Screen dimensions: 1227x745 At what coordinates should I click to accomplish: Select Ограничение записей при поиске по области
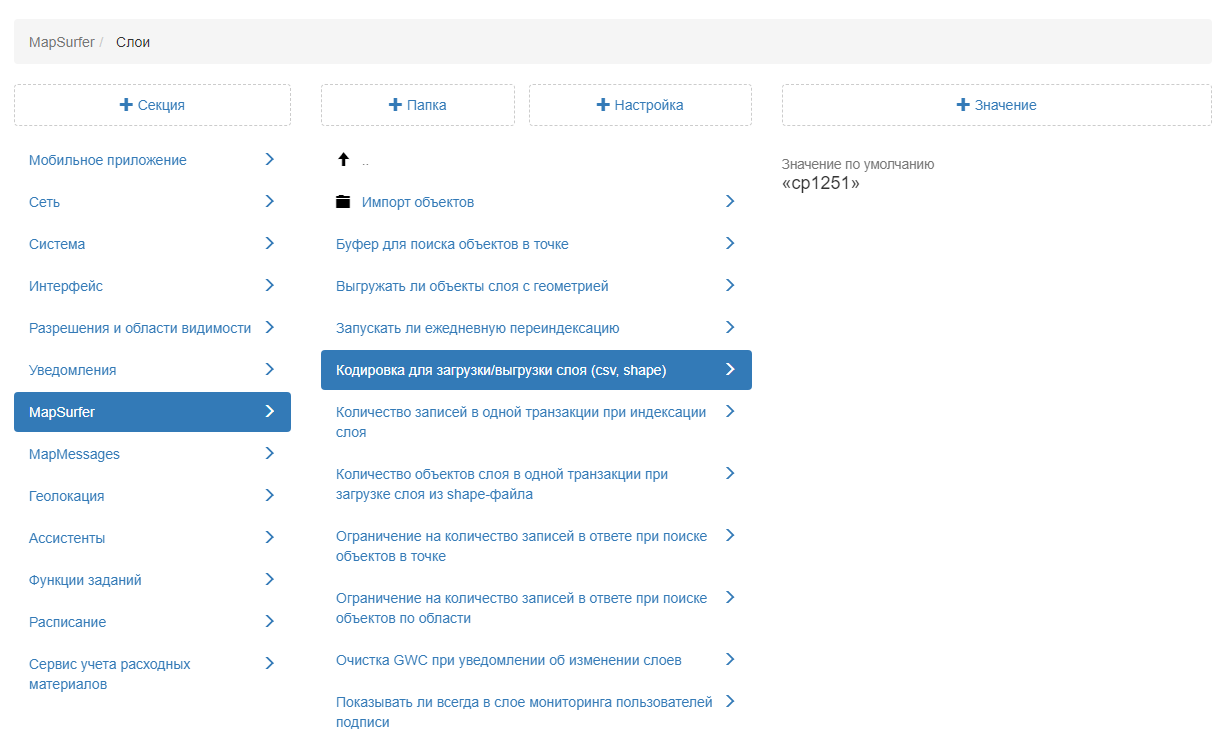536,608
